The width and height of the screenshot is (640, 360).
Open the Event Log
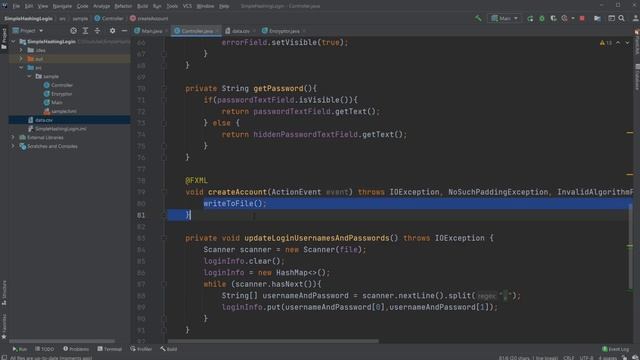click(x=616, y=349)
